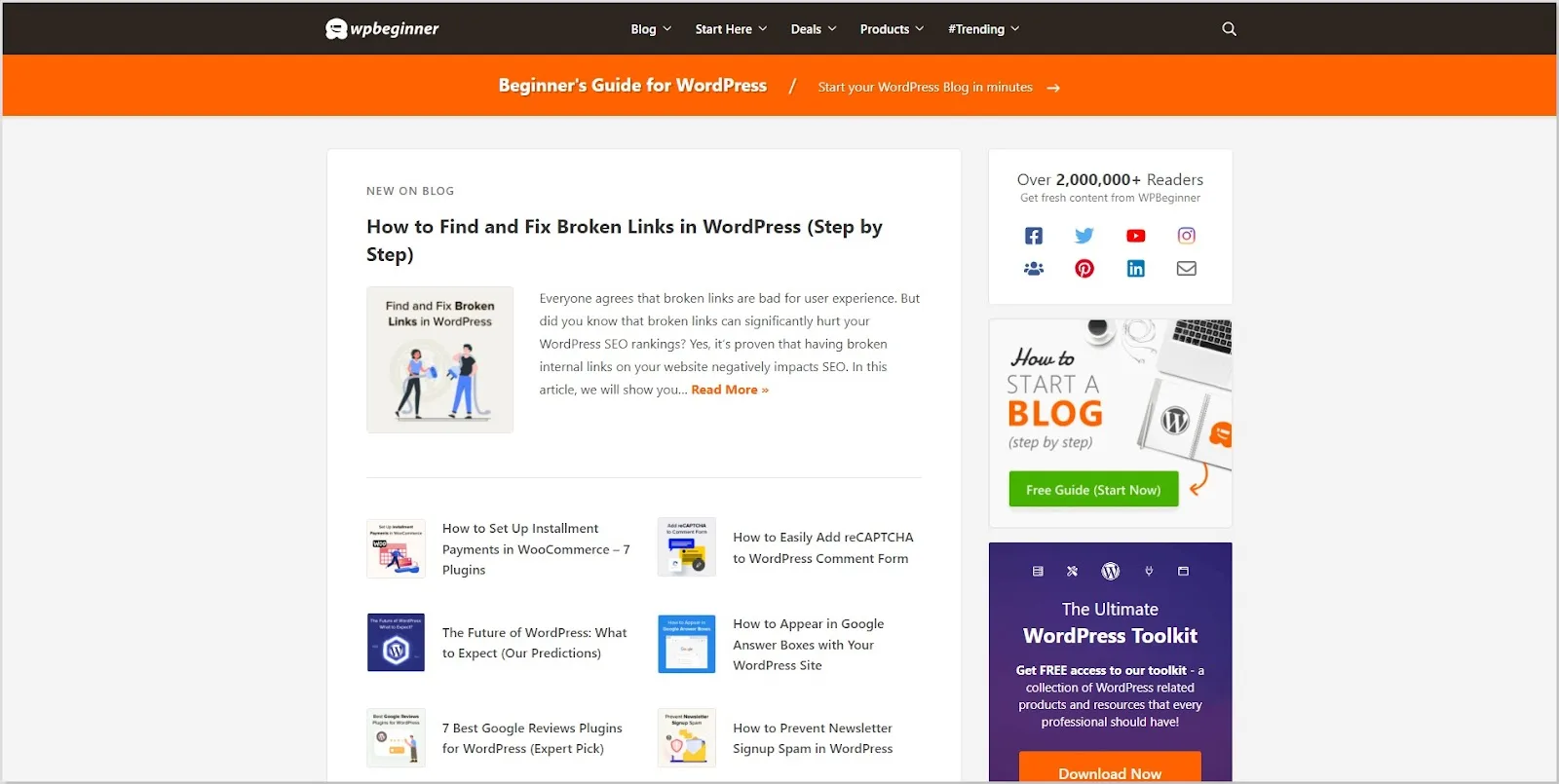Image resolution: width=1559 pixels, height=784 pixels.
Task: Open 7 Best Google Reviews Plugins article
Action: (532, 738)
